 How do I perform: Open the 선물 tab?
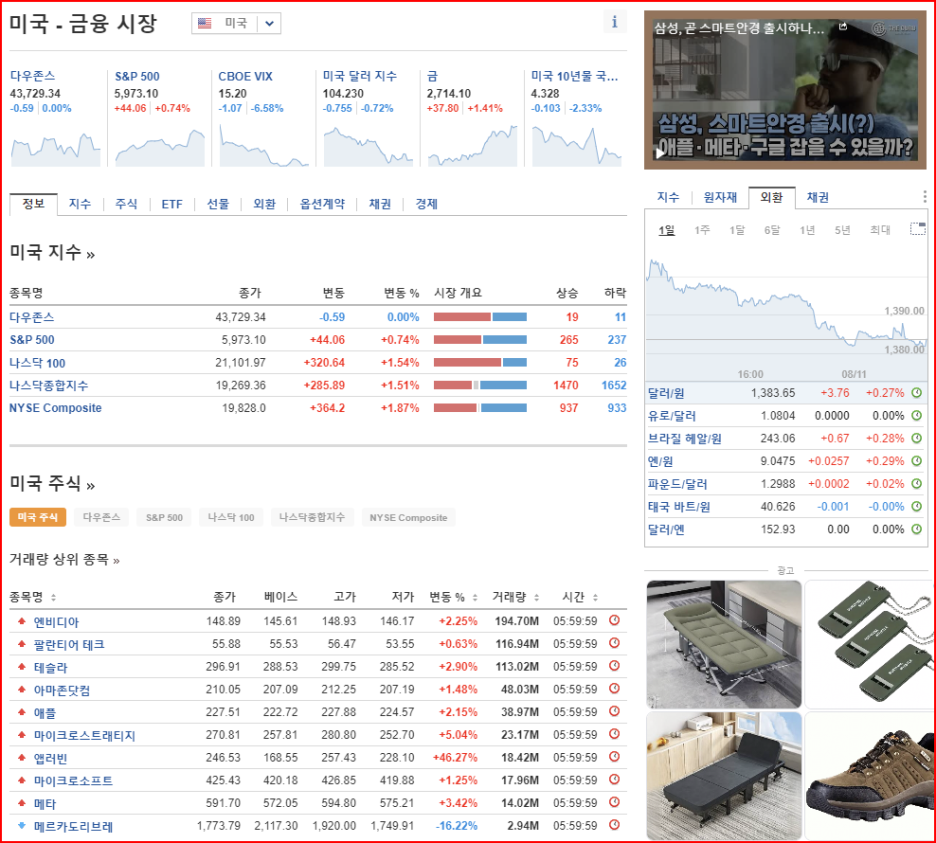pos(218,204)
